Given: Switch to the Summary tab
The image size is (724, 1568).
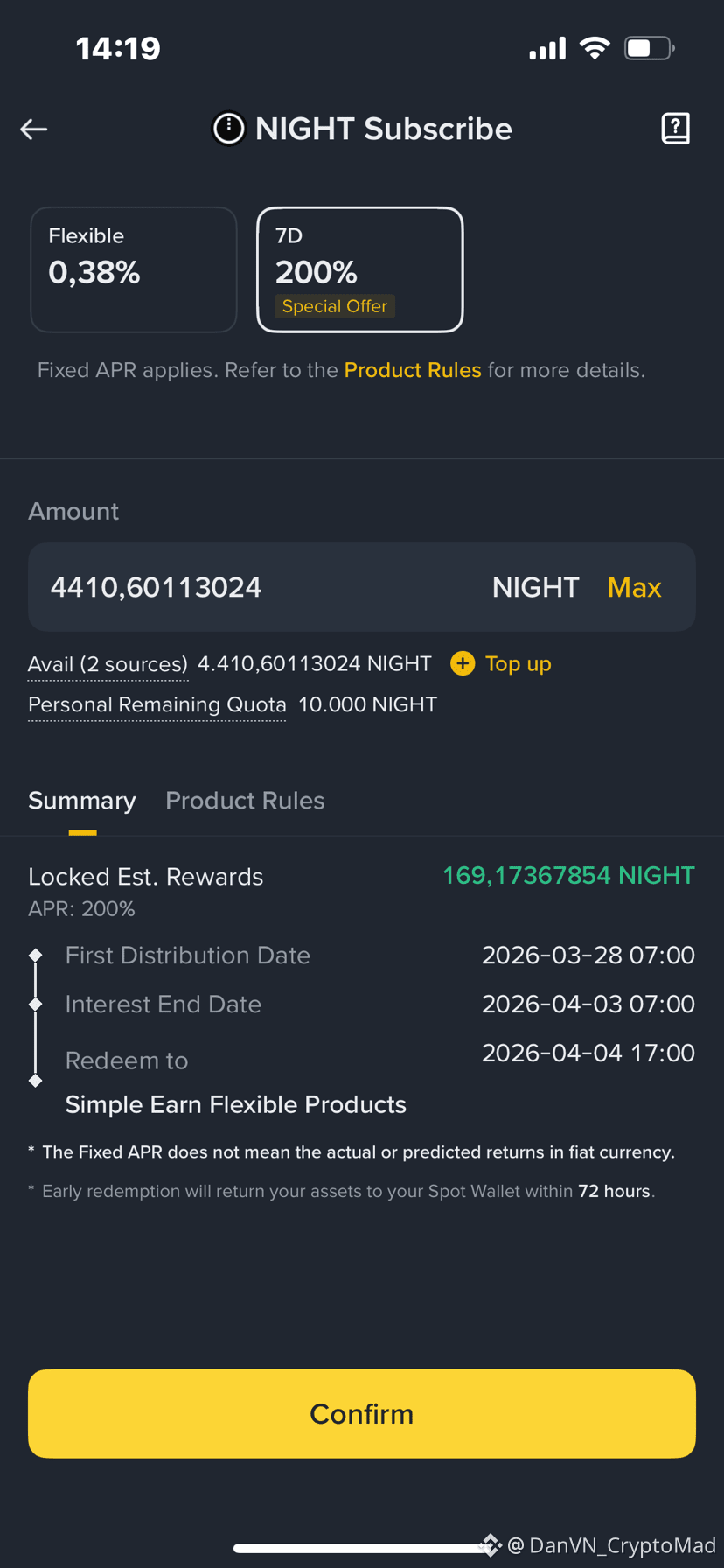Looking at the screenshot, I should [x=82, y=801].
